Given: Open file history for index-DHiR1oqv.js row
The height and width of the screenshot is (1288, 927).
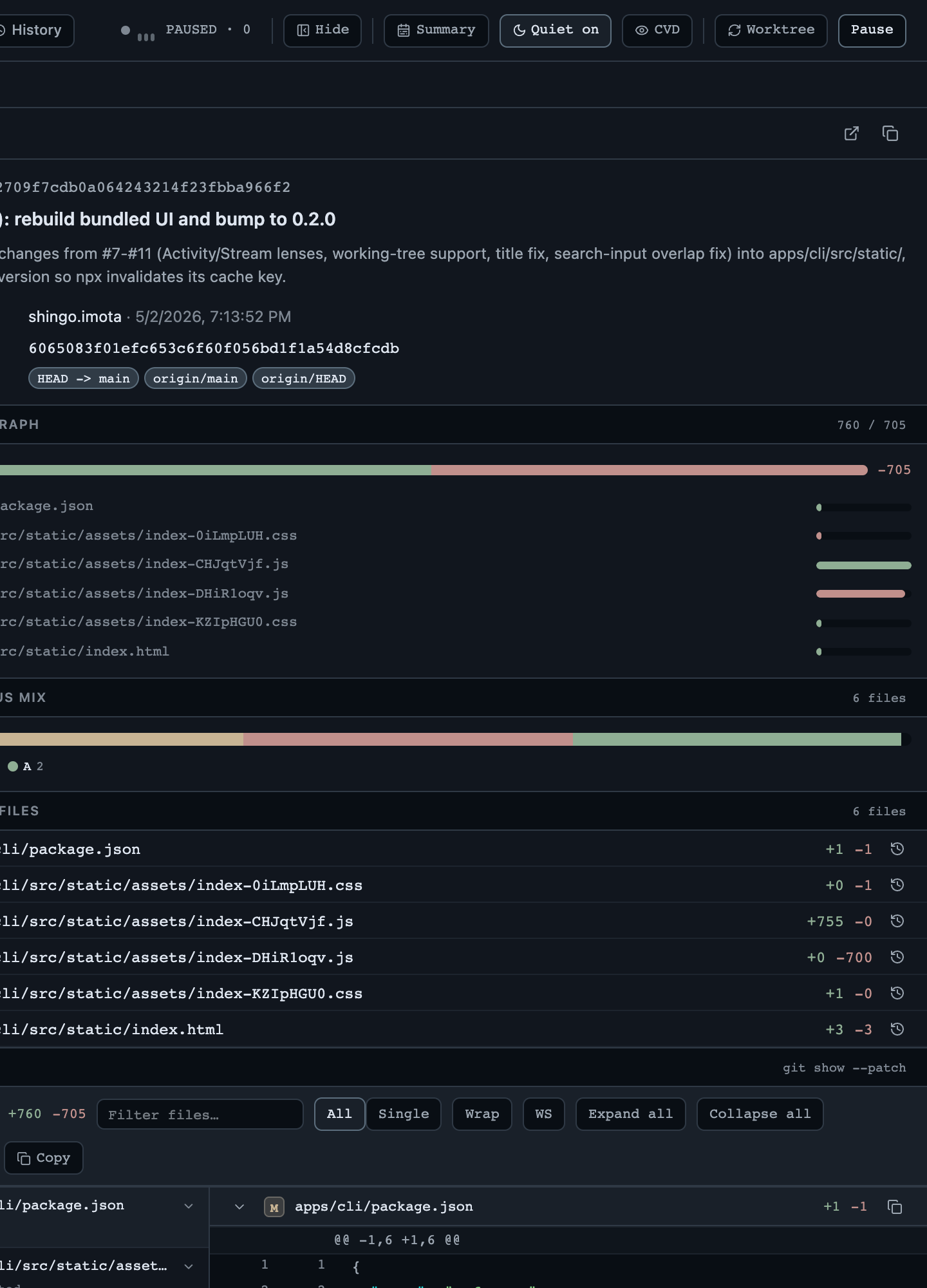Looking at the screenshot, I should [x=897, y=957].
